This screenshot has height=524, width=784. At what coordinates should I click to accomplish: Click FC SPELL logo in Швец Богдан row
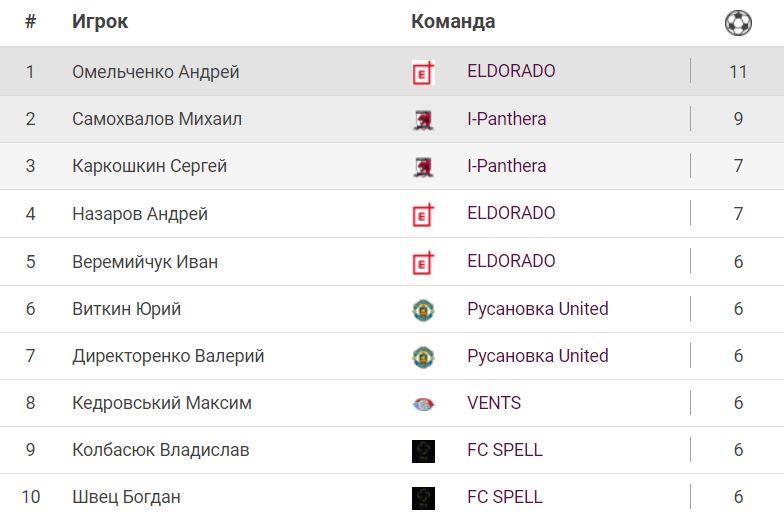[x=423, y=498]
